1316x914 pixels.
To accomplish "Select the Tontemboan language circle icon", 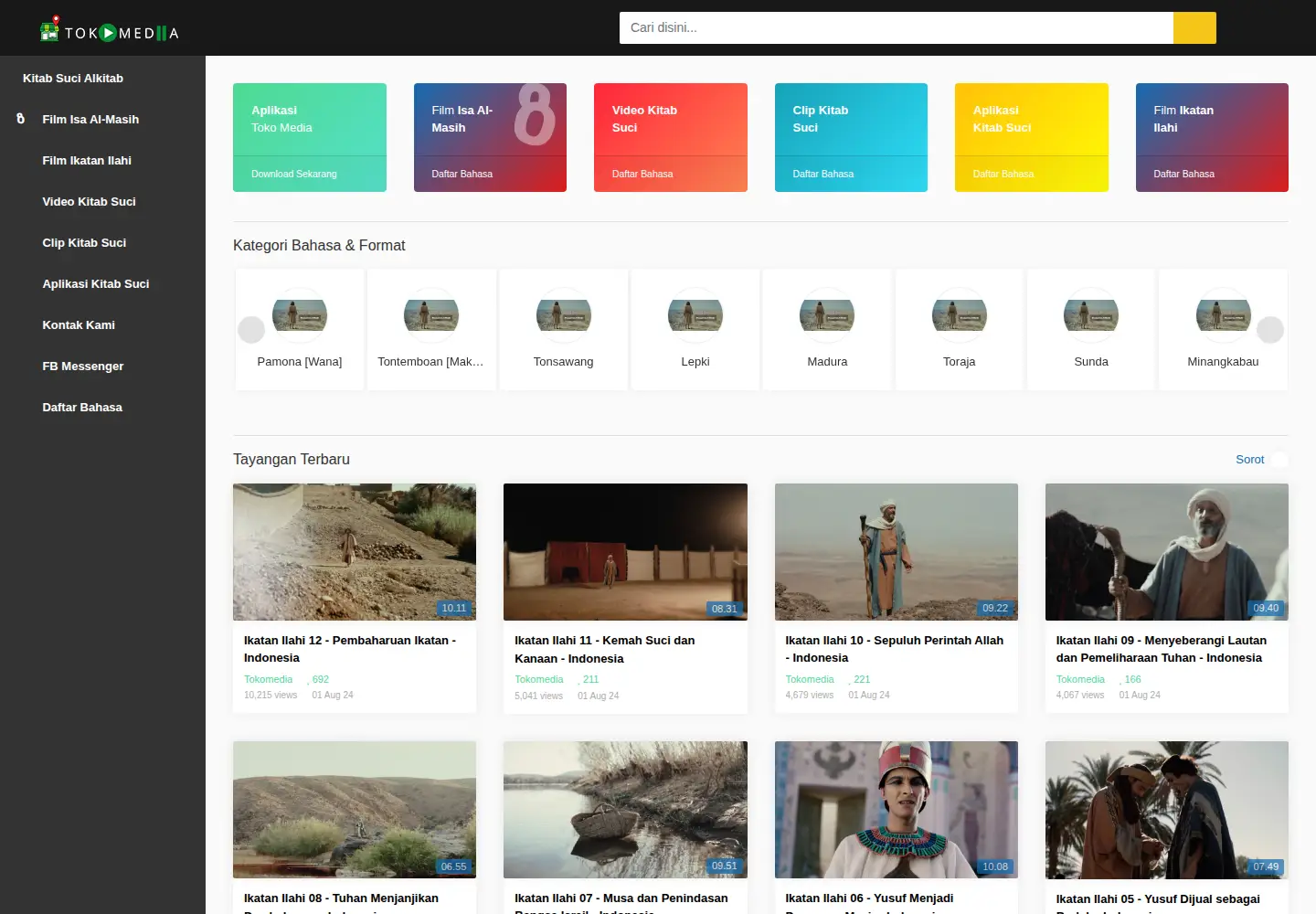I will coord(431,315).
